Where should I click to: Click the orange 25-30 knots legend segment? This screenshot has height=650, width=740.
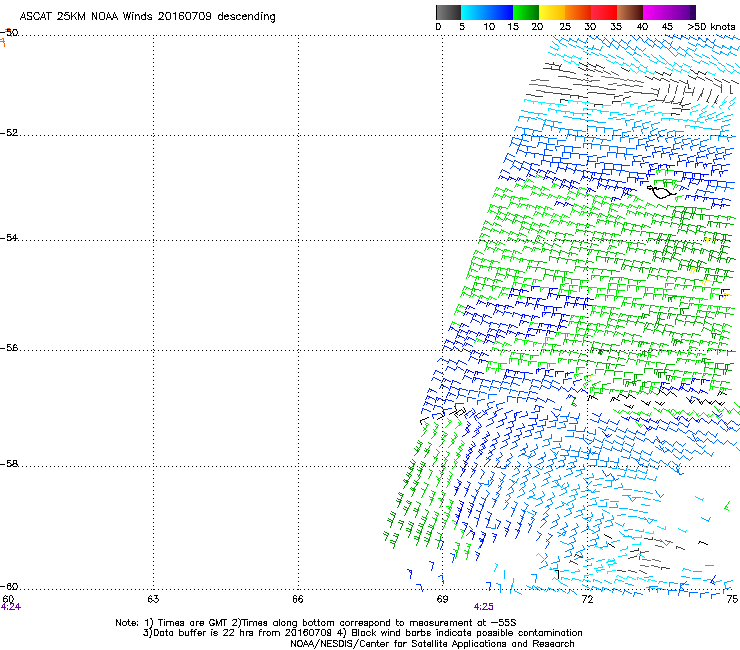[x=578, y=12]
